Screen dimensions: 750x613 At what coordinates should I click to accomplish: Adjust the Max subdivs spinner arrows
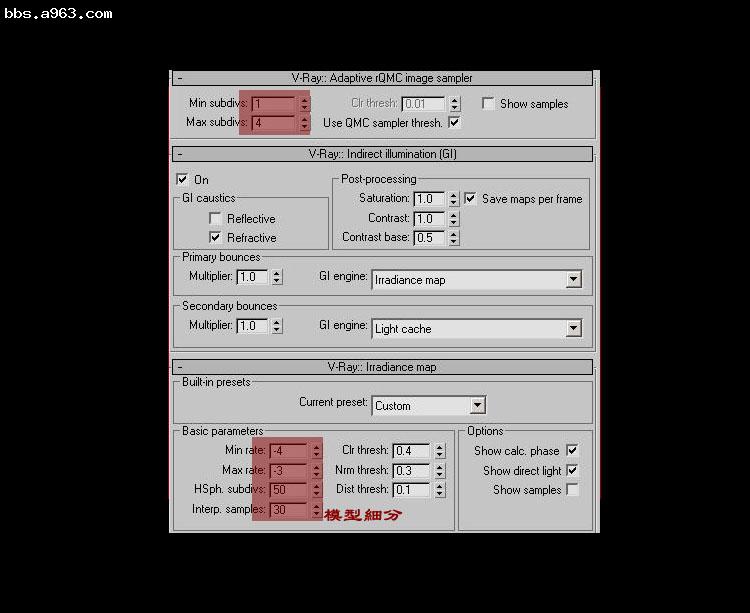[305, 122]
